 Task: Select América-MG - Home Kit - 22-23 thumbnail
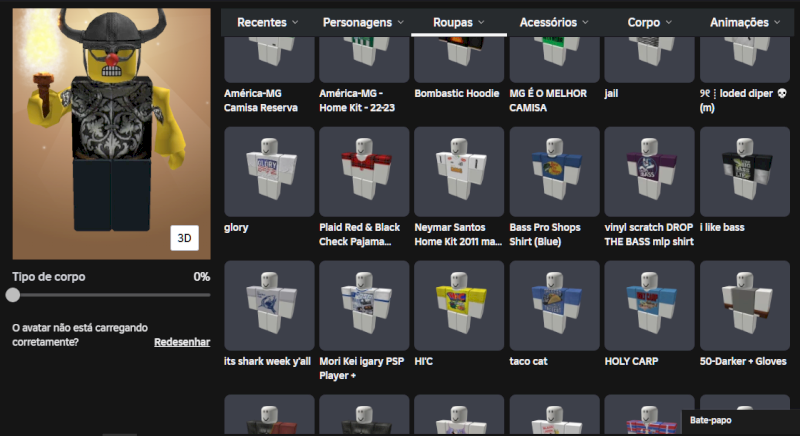[x=364, y=60]
